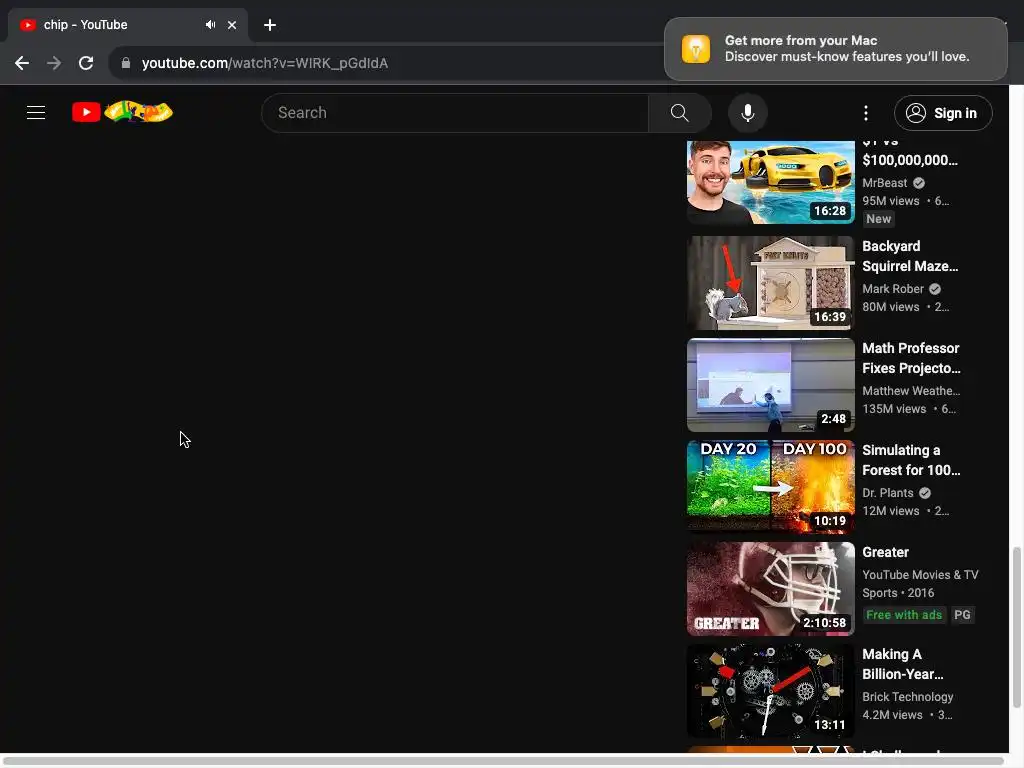Image resolution: width=1024 pixels, height=768 pixels.
Task: Click the Free with ads badge
Action: pyautogui.click(x=904, y=615)
